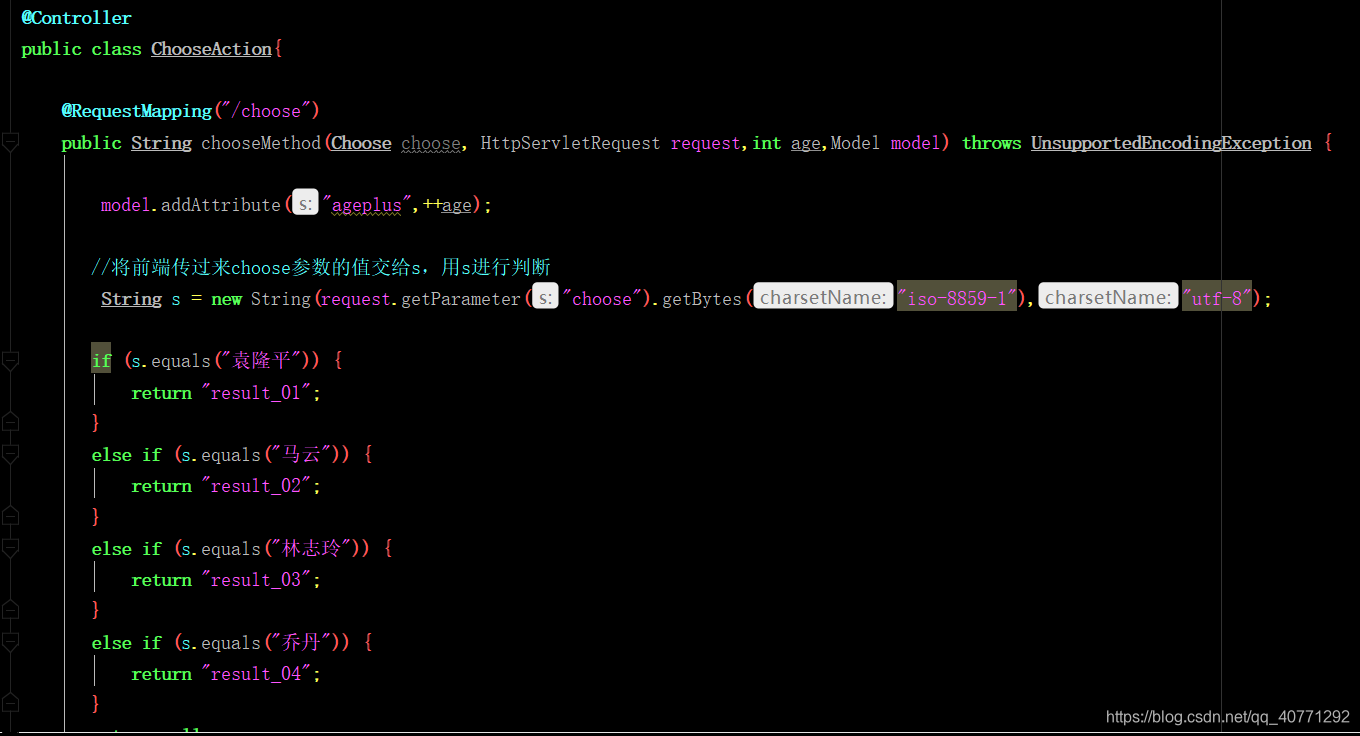Select the ChooseAction class name
This screenshot has width=1360, height=736.
211,49
